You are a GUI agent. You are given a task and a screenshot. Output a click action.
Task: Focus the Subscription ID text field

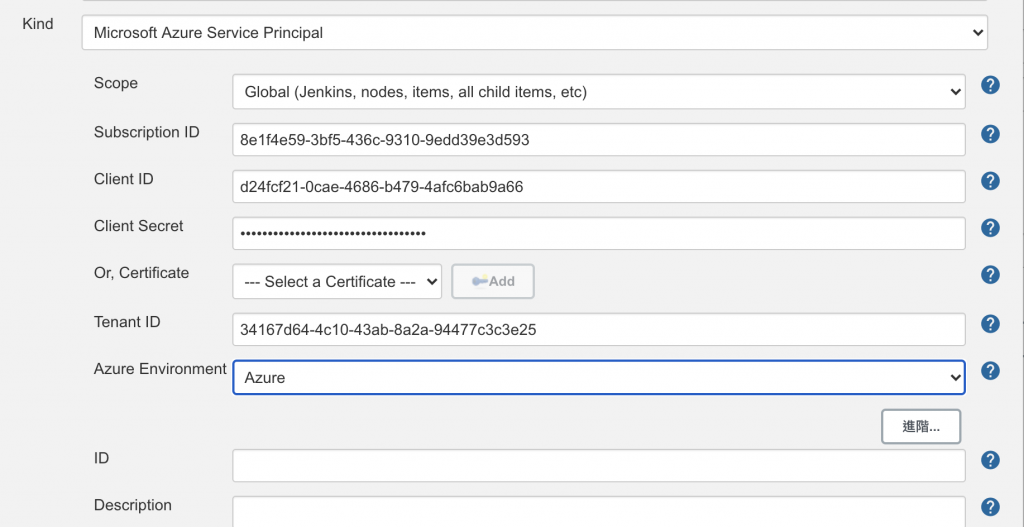(598, 140)
